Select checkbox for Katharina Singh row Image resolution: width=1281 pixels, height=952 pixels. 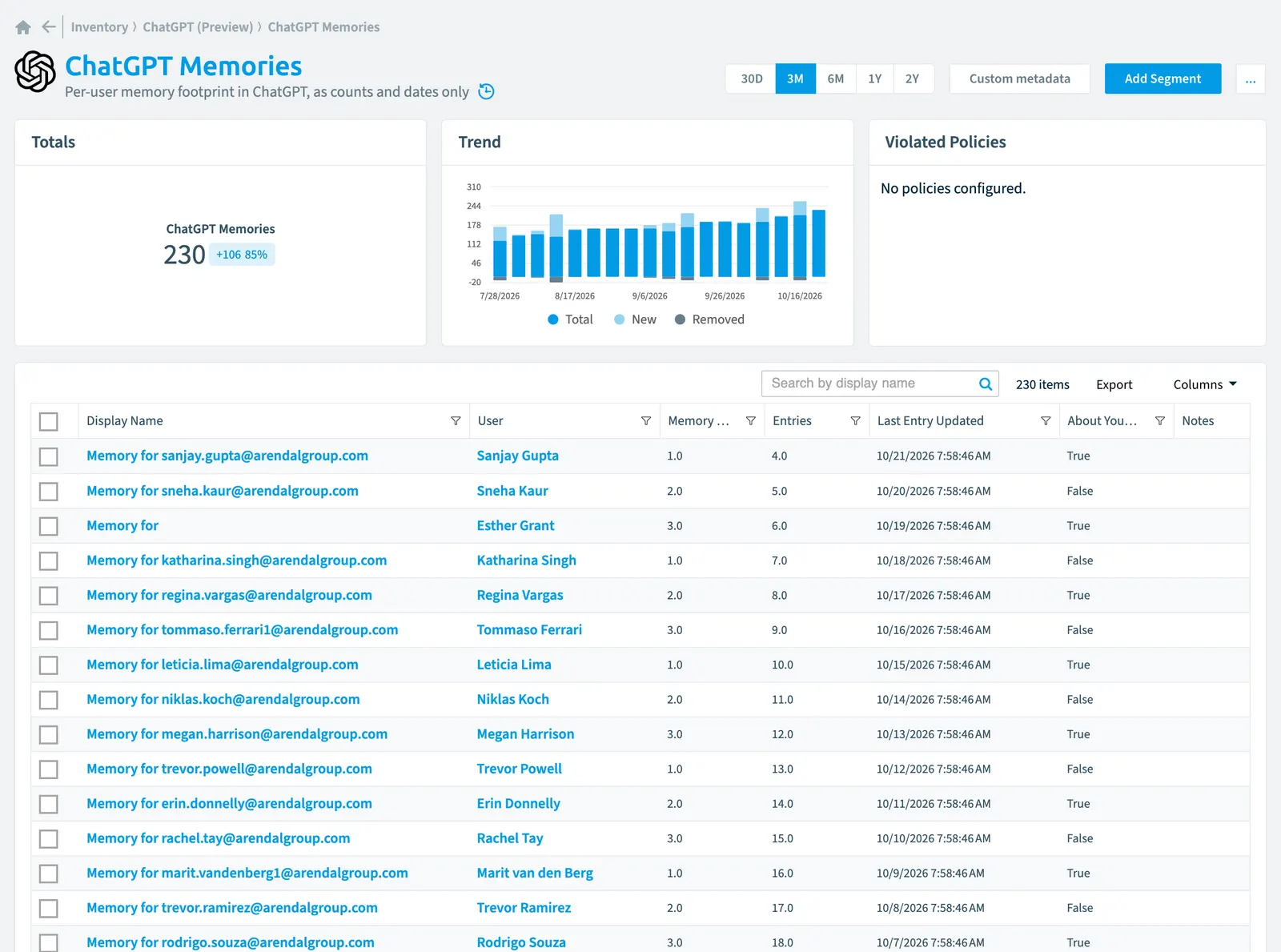pos(49,560)
